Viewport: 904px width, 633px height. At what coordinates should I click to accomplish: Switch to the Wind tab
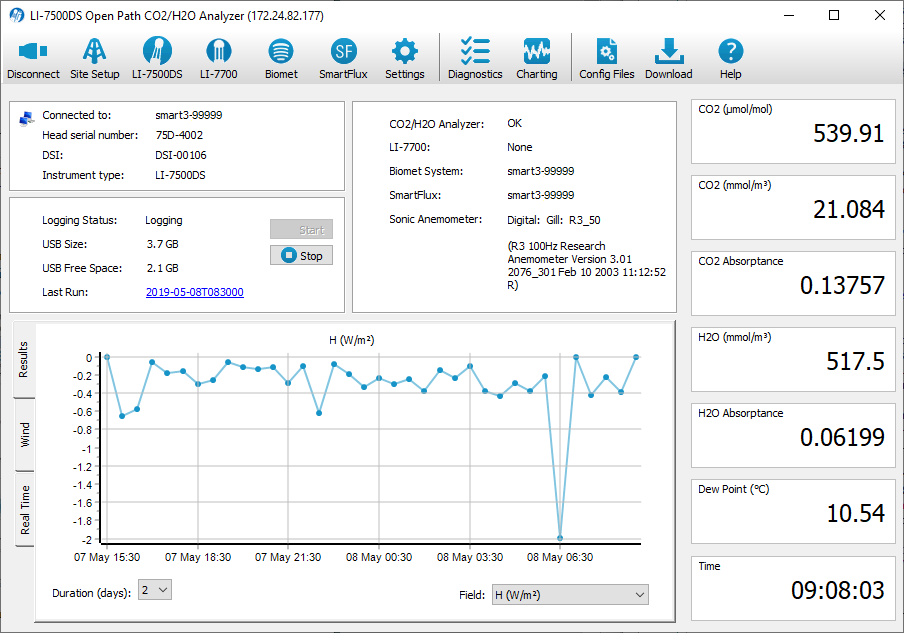pyautogui.click(x=24, y=435)
